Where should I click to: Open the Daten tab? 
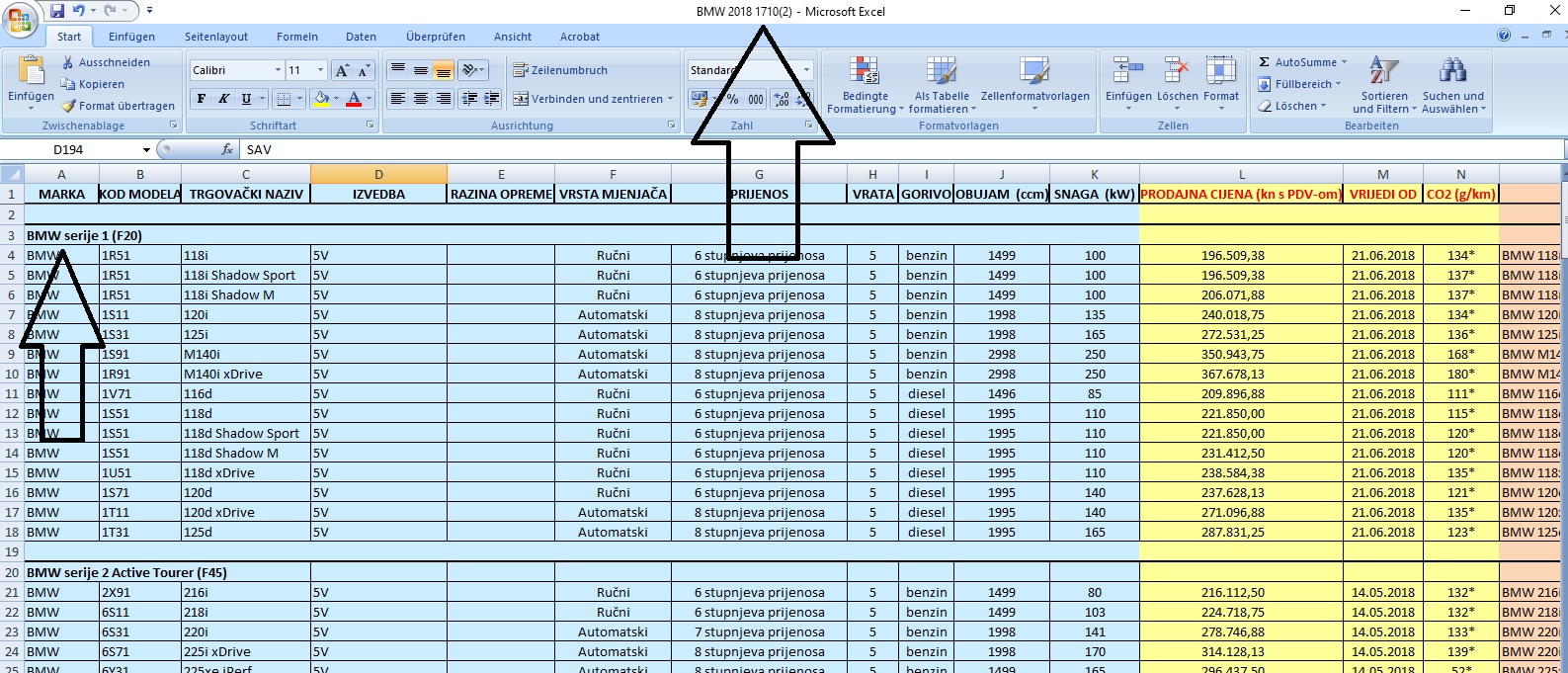tap(361, 37)
